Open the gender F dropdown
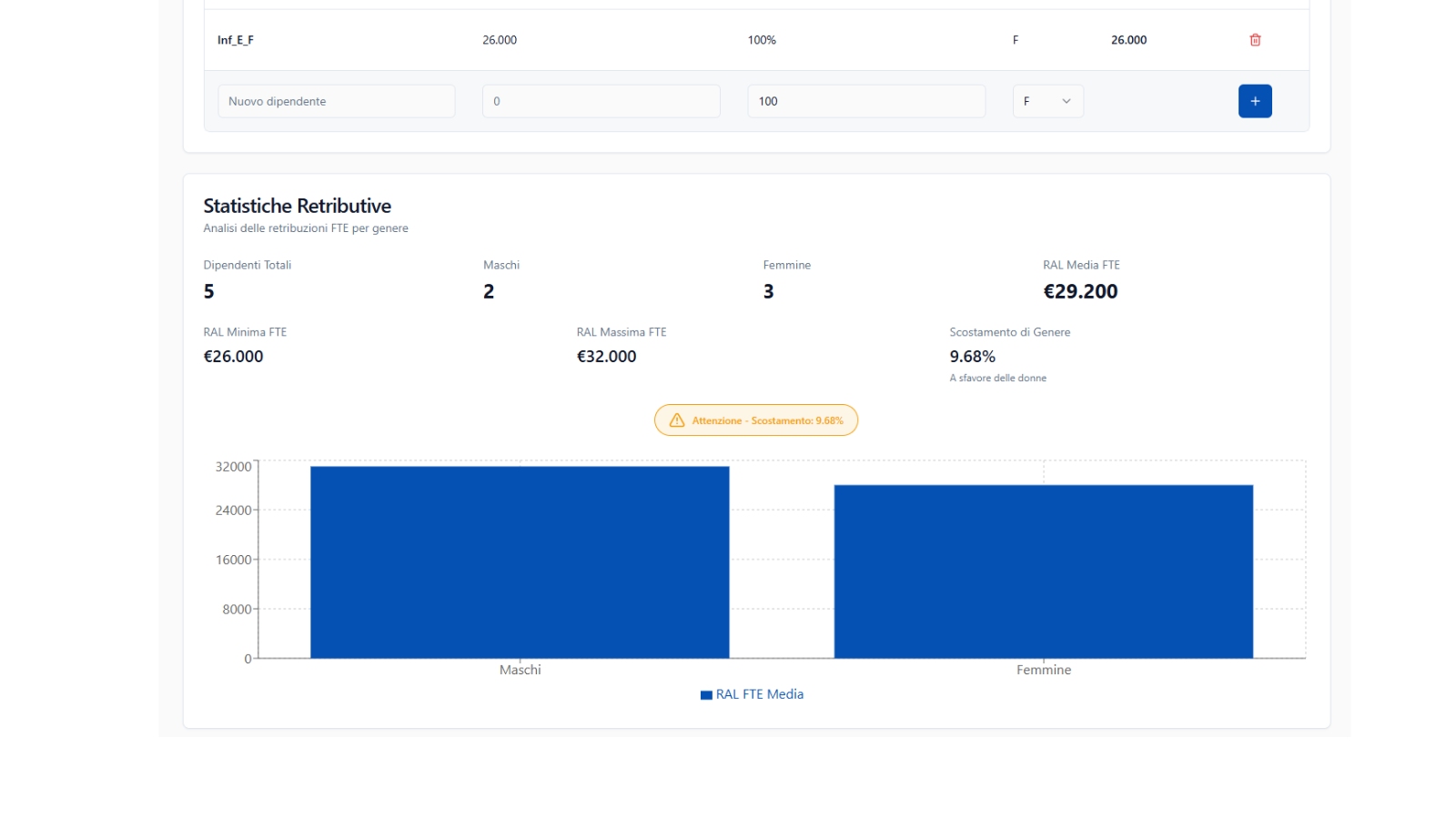Image resolution: width=1456 pixels, height=819 pixels. [x=1047, y=101]
